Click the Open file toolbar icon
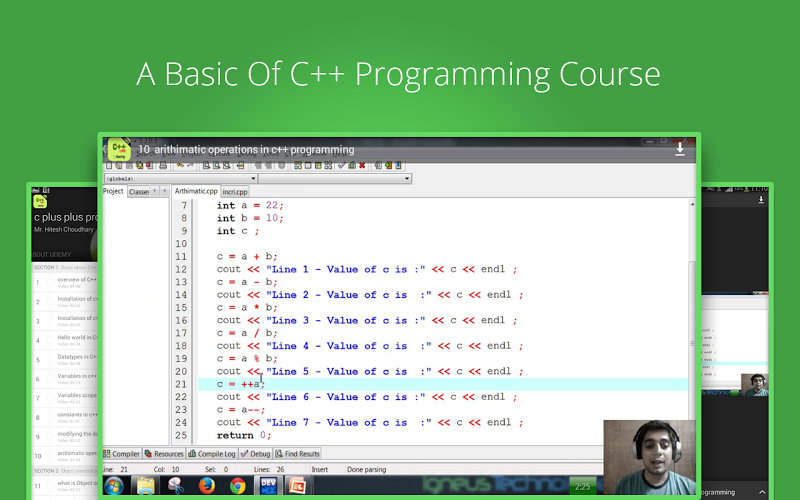Viewport: 800px width, 500px height. coord(119,165)
